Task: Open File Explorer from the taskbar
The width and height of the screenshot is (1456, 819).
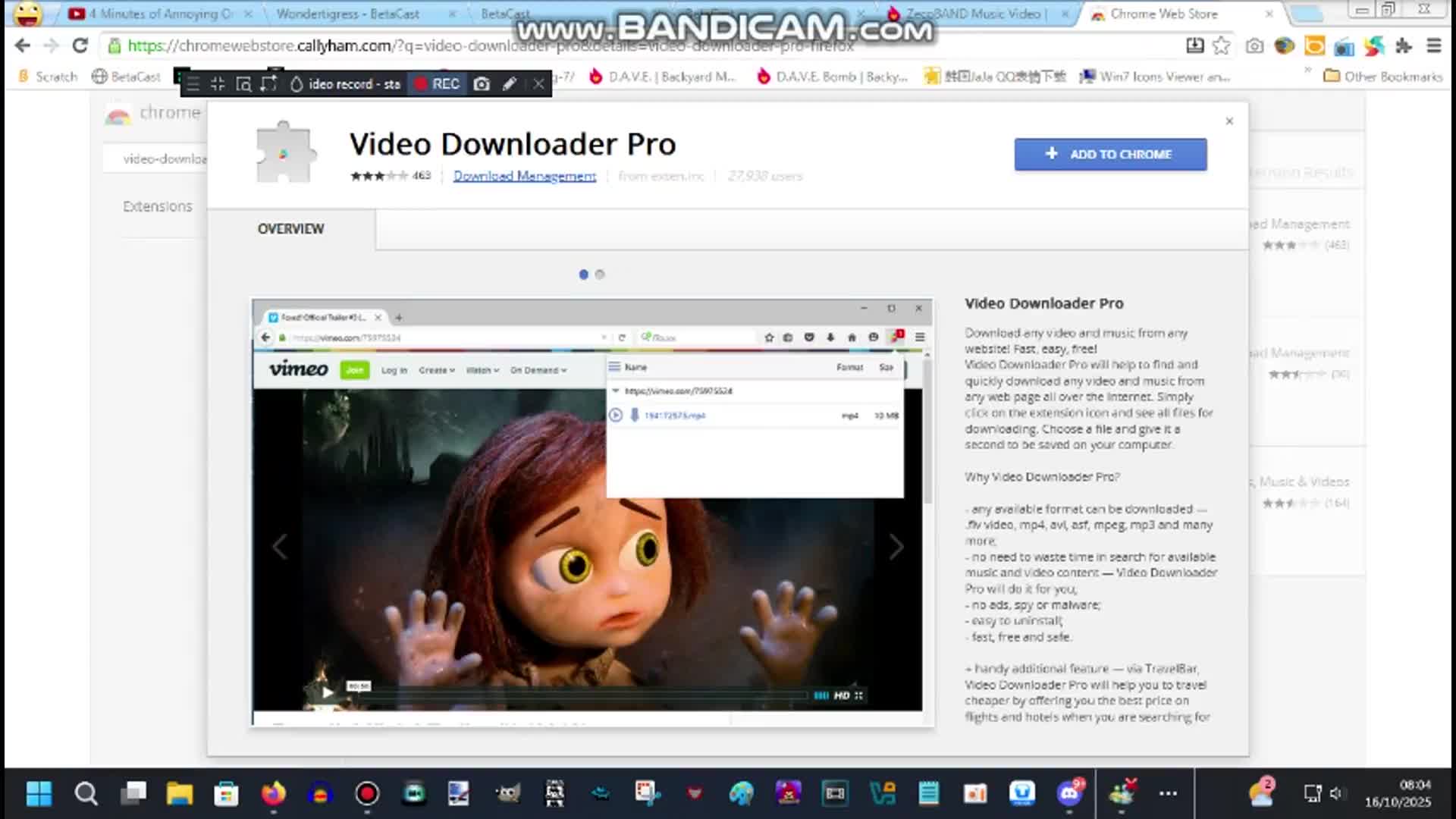Action: (x=180, y=794)
